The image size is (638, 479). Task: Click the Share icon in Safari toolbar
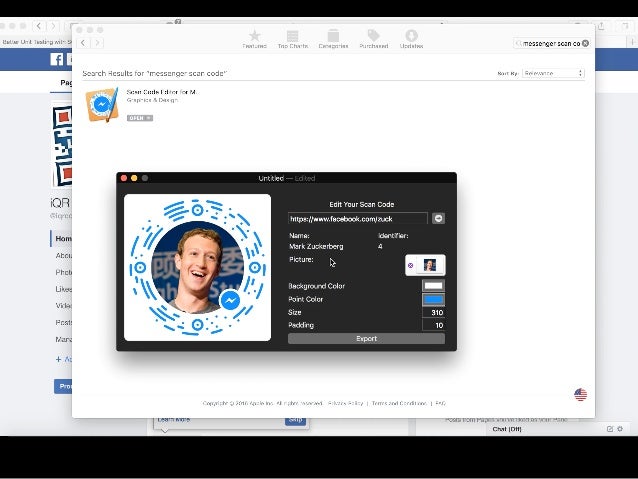601,26
